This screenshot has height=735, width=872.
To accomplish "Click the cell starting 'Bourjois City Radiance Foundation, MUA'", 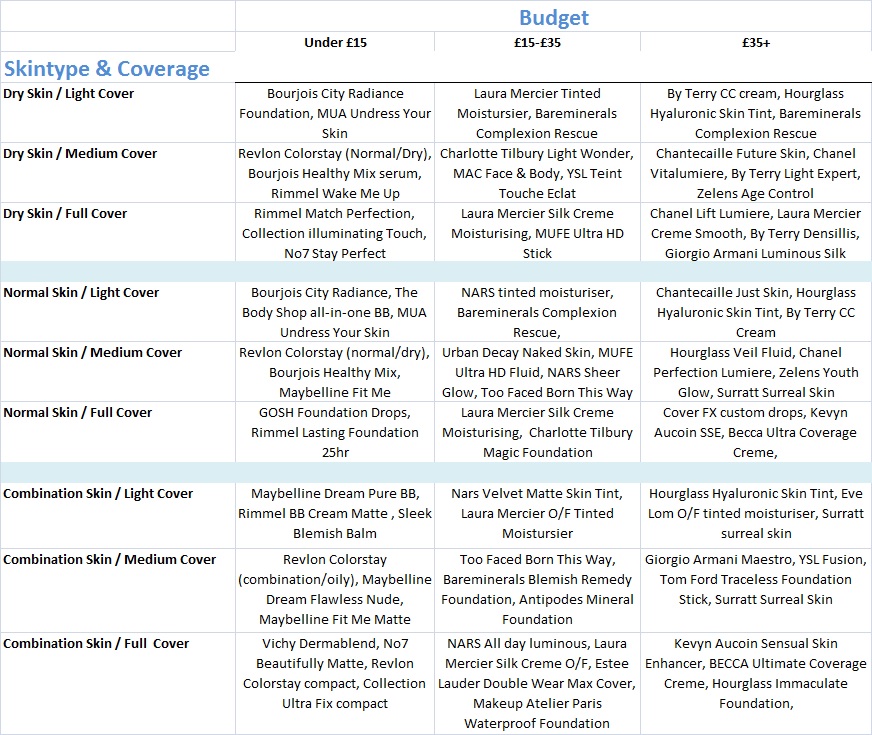I will tap(335, 113).
